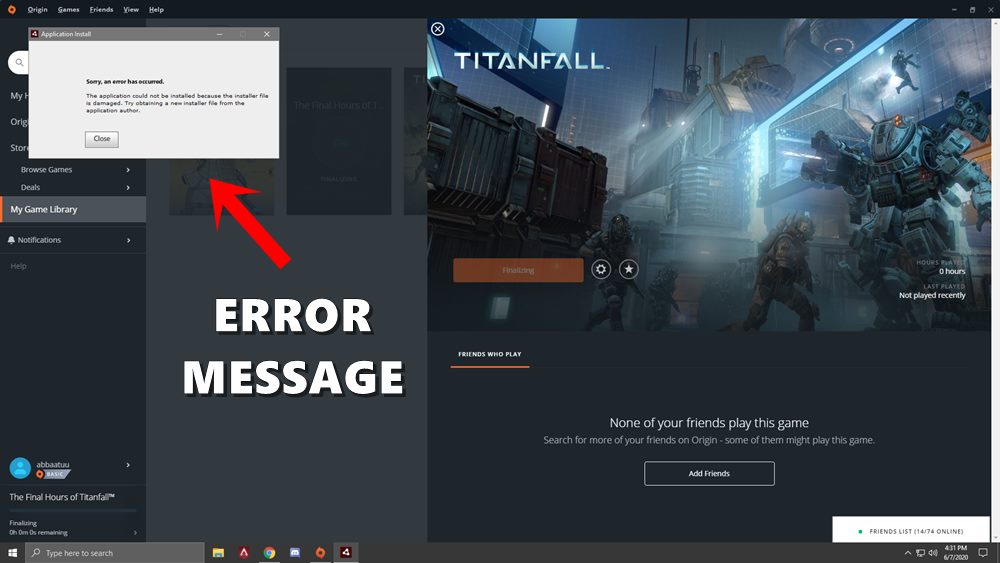1000x563 pixels.
Task: Open Google Chrome from the taskbar
Action: click(x=269, y=553)
